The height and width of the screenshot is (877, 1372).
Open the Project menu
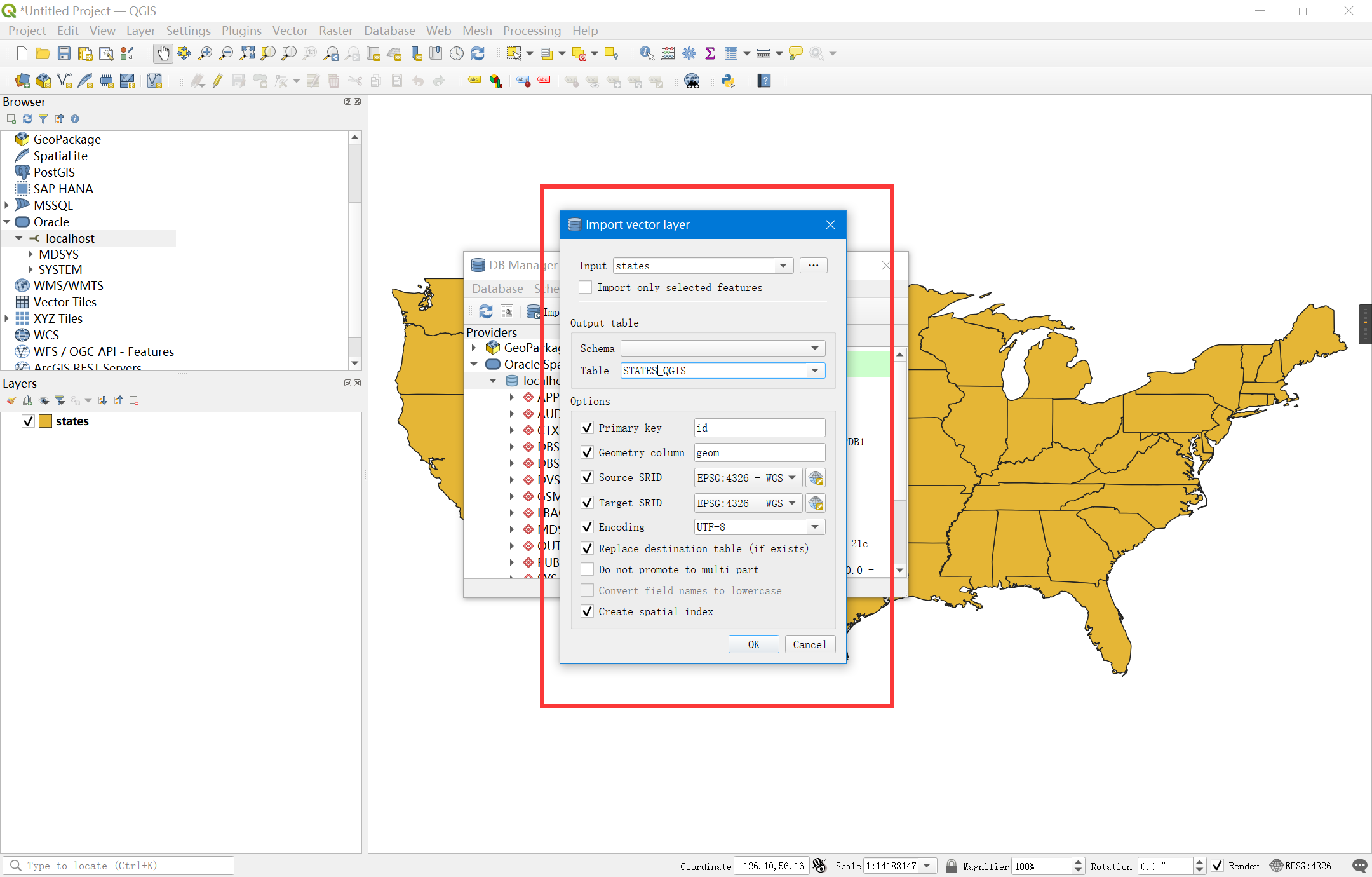click(x=27, y=31)
